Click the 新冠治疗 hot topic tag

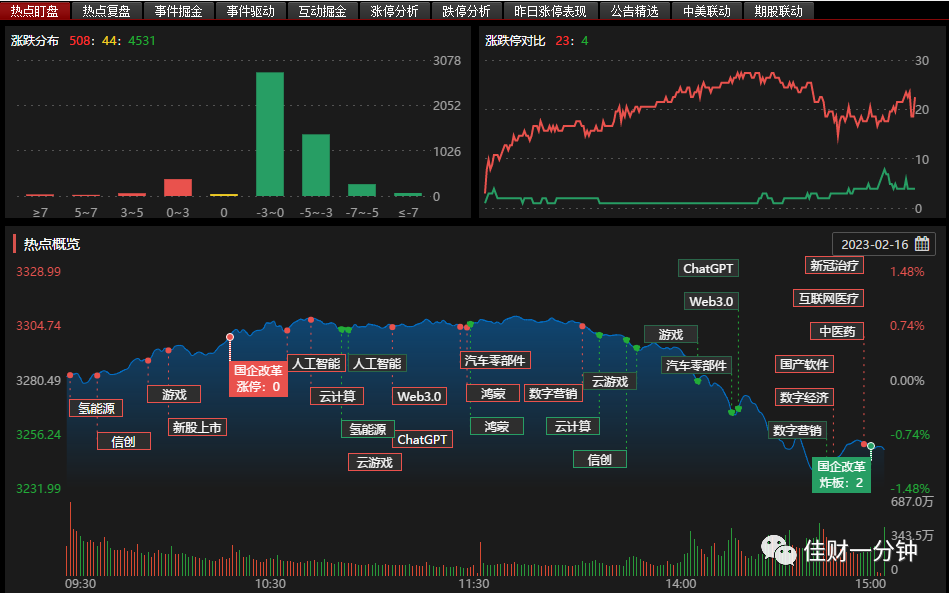(834, 265)
